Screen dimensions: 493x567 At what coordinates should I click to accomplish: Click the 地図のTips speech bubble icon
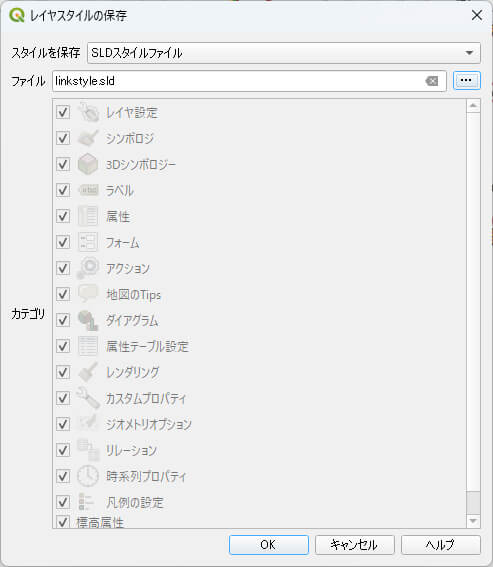point(88,294)
